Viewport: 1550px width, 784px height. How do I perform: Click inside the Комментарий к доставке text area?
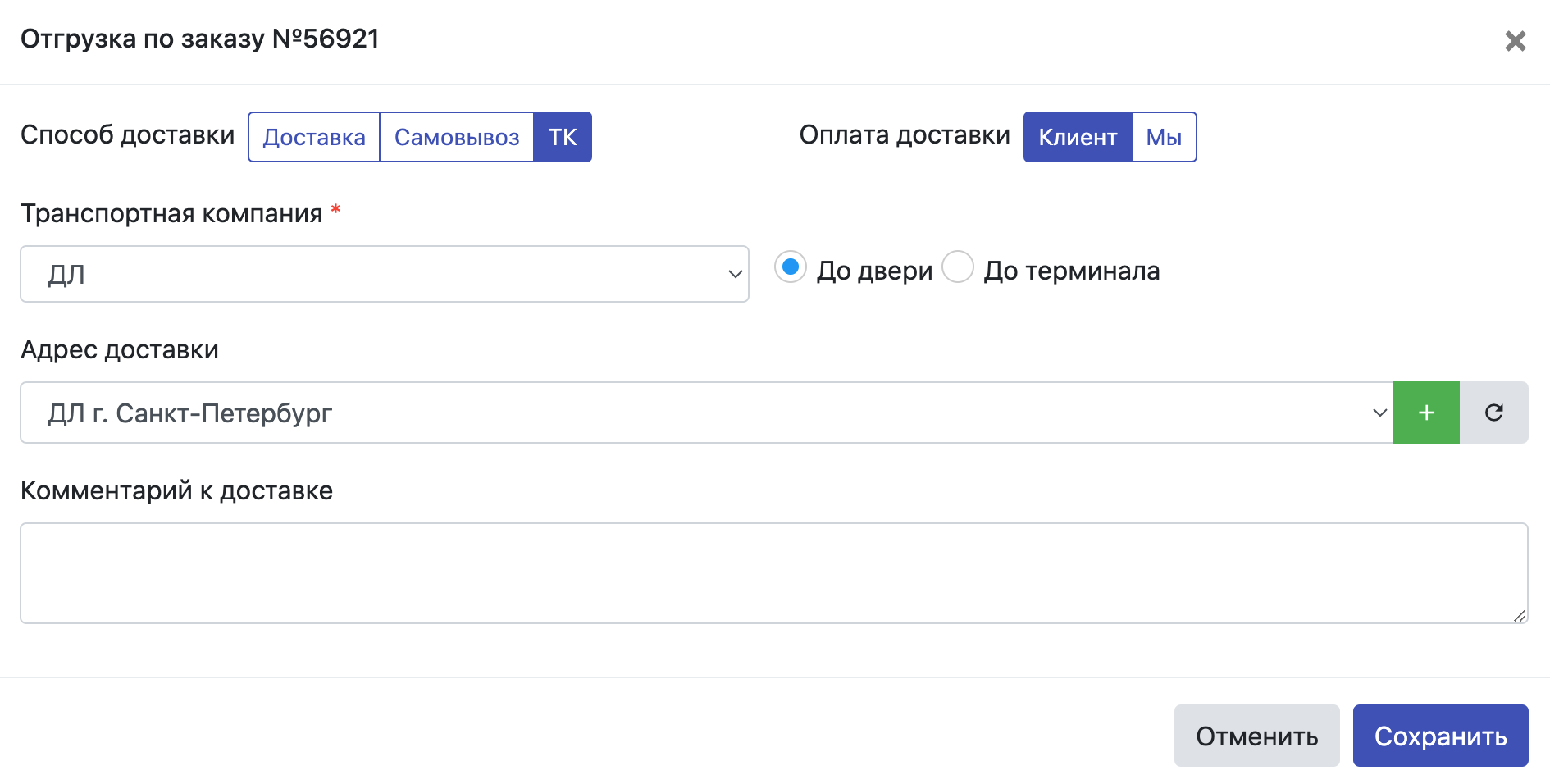pos(773,573)
